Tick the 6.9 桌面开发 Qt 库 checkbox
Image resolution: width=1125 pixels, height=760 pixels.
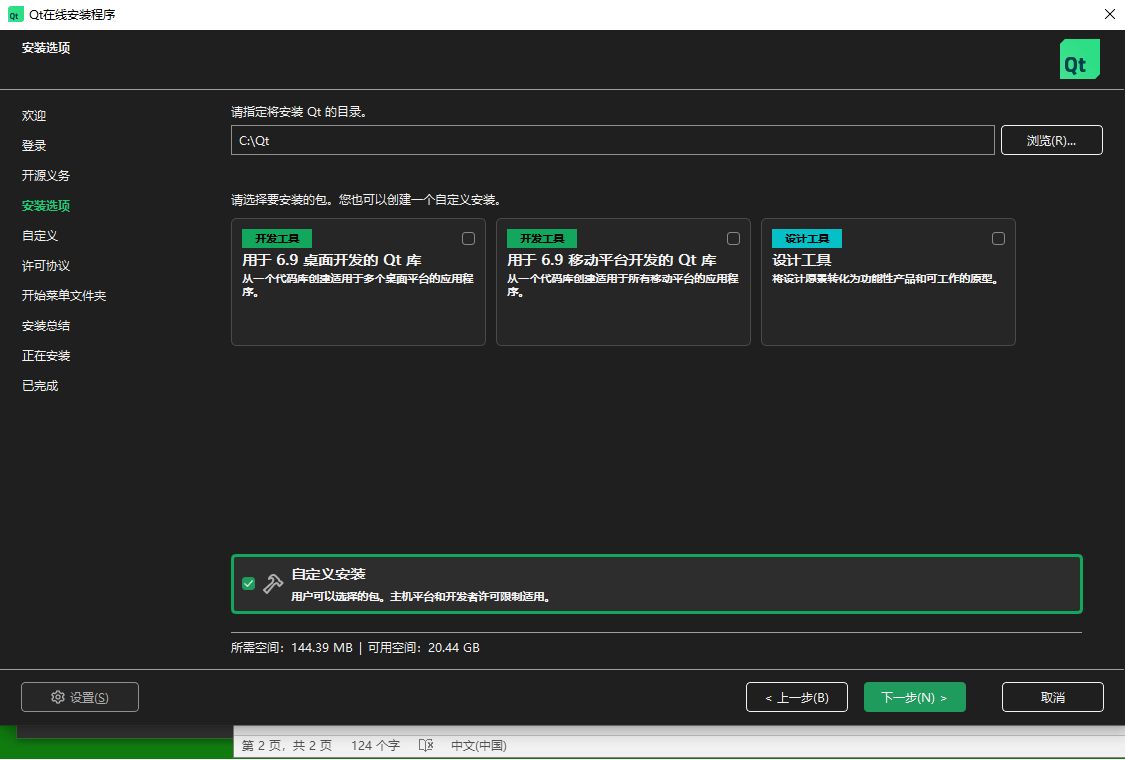click(469, 238)
